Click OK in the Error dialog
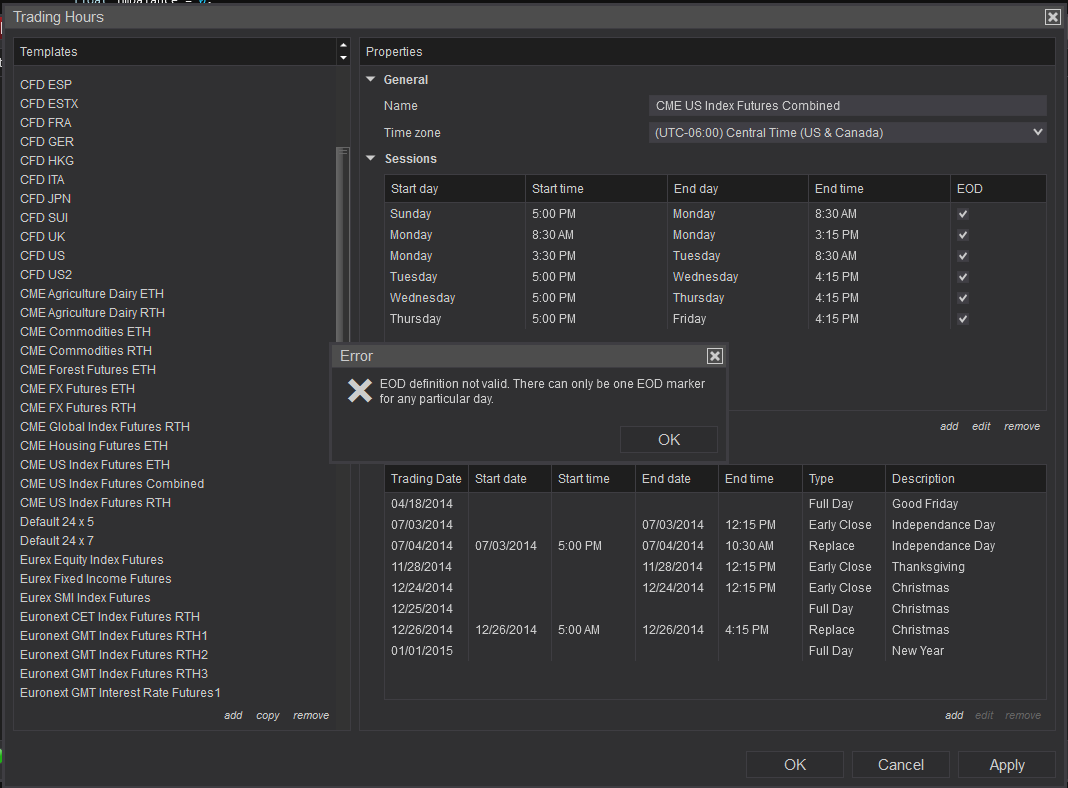This screenshot has width=1068, height=788. 668,440
